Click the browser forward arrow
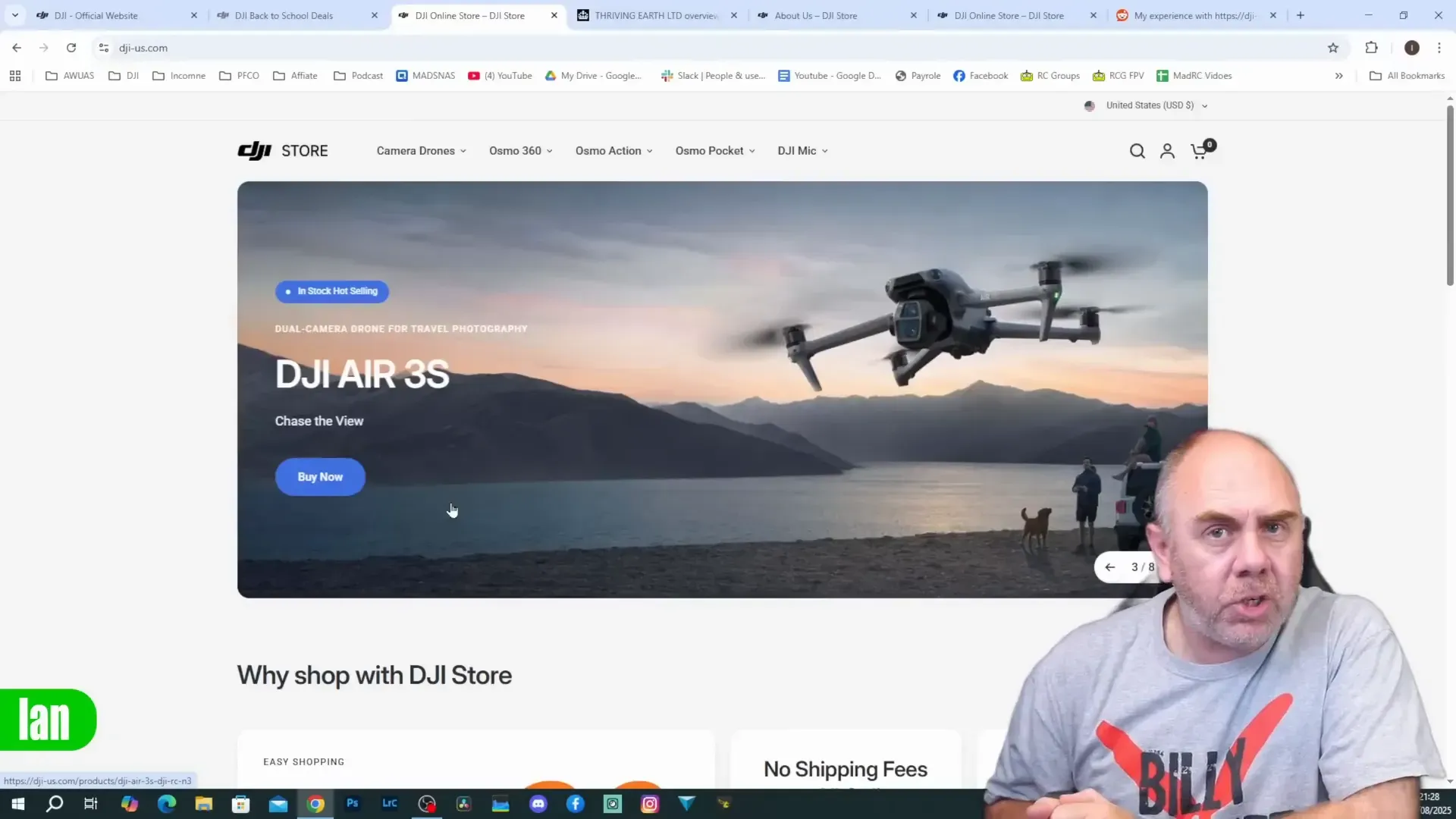Screen dimensions: 1456x819 pyautogui.click(x=44, y=48)
